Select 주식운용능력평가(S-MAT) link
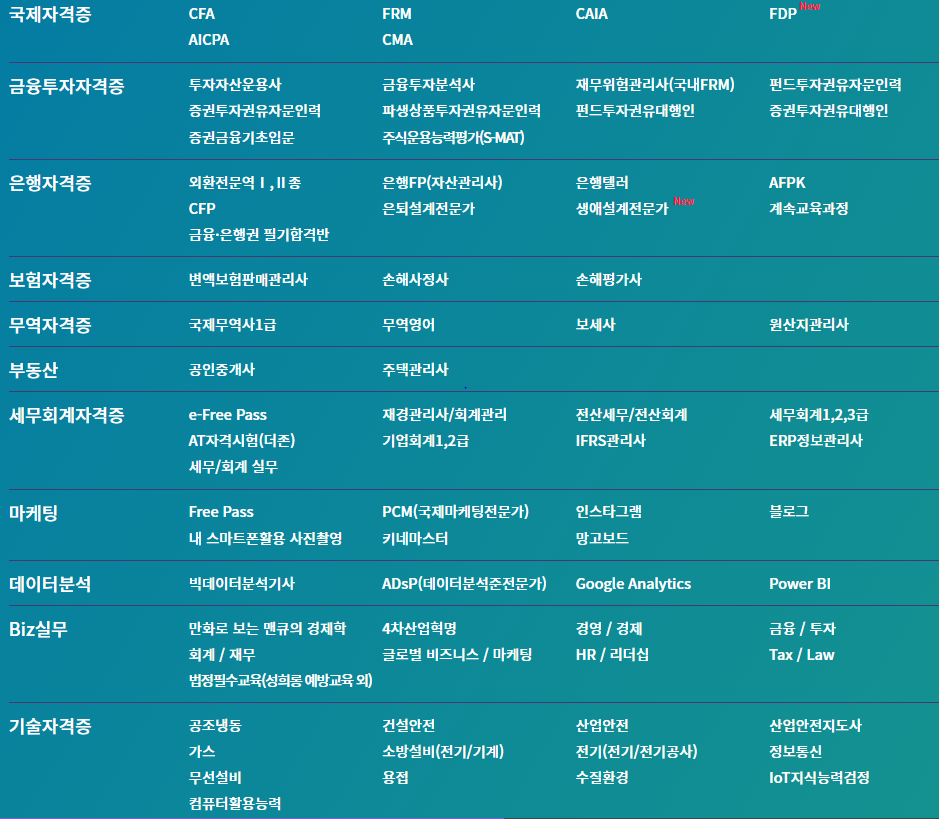Screen dimensions: 939x819 (453, 137)
